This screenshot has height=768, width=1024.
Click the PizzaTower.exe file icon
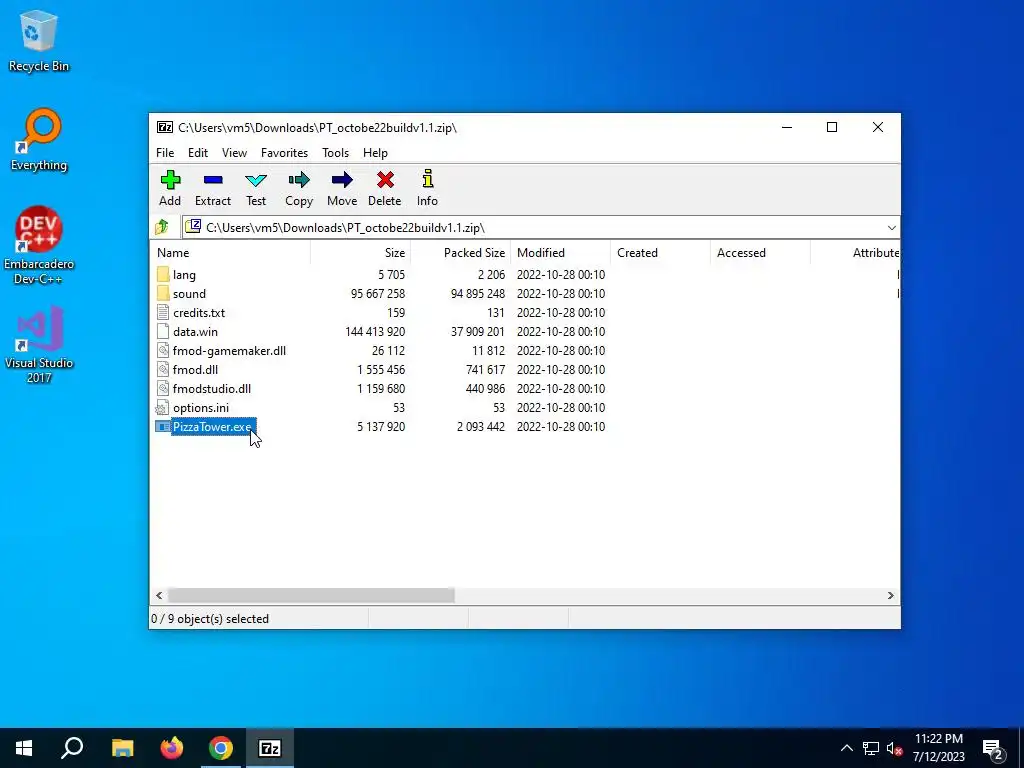(x=163, y=426)
